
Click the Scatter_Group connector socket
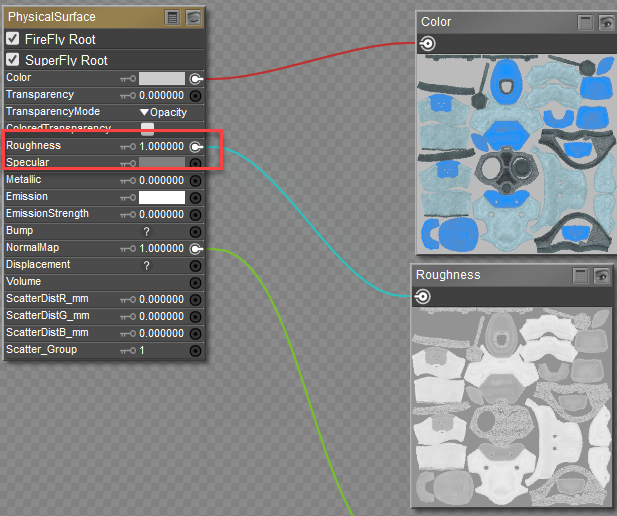click(x=195, y=351)
